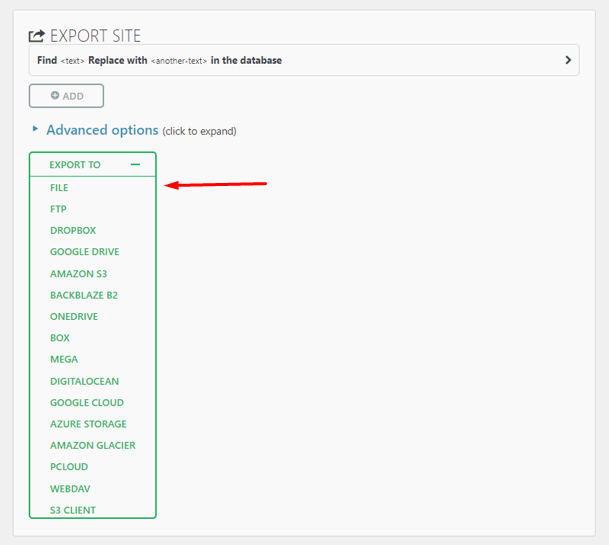Viewport: 609px width, 545px height.
Task: Choose DIGITALOCEAN export destination
Action: click(x=85, y=381)
